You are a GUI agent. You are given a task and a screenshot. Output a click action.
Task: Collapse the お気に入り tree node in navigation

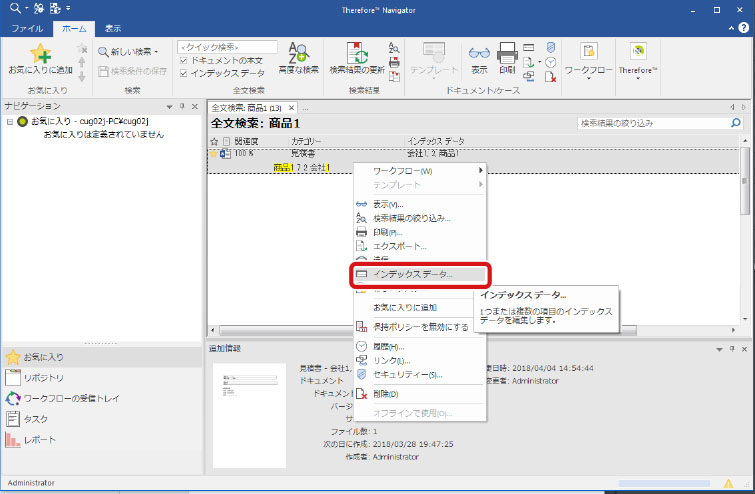[x=9, y=122]
